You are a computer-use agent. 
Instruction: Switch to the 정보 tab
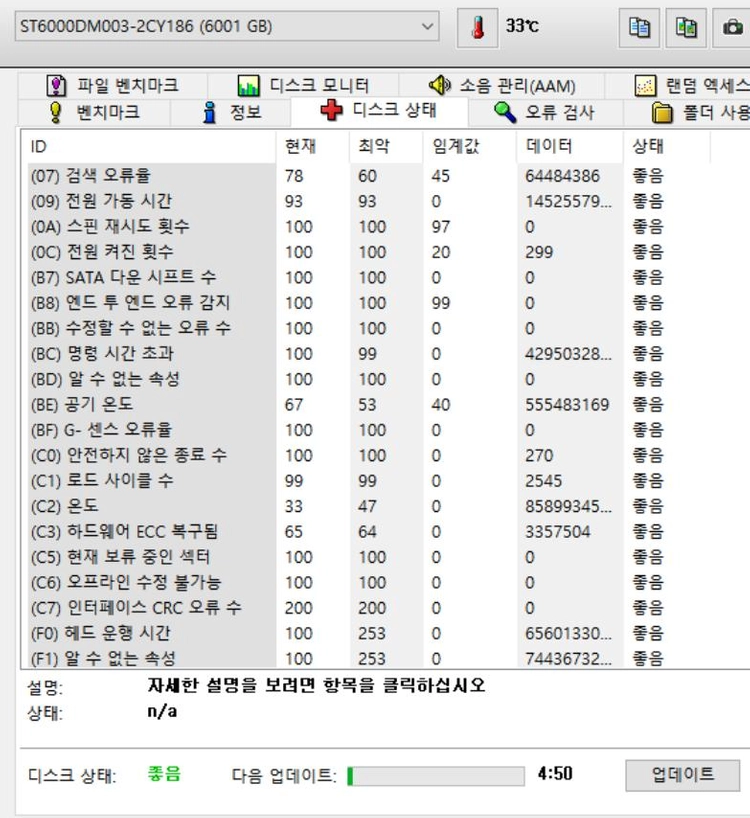(x=231, y=112)
